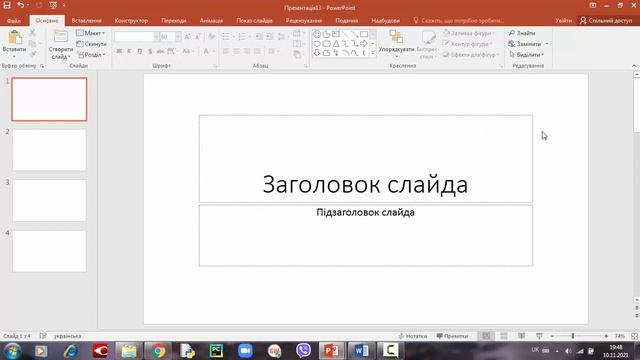Viewport: 640px width, 360px height.
Task: Toggle normal view button in status bar
Action: pos(486,336)
